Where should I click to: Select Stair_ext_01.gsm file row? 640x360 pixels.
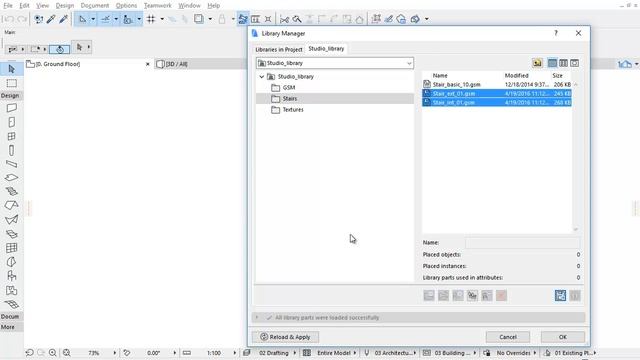pos(497,93)
